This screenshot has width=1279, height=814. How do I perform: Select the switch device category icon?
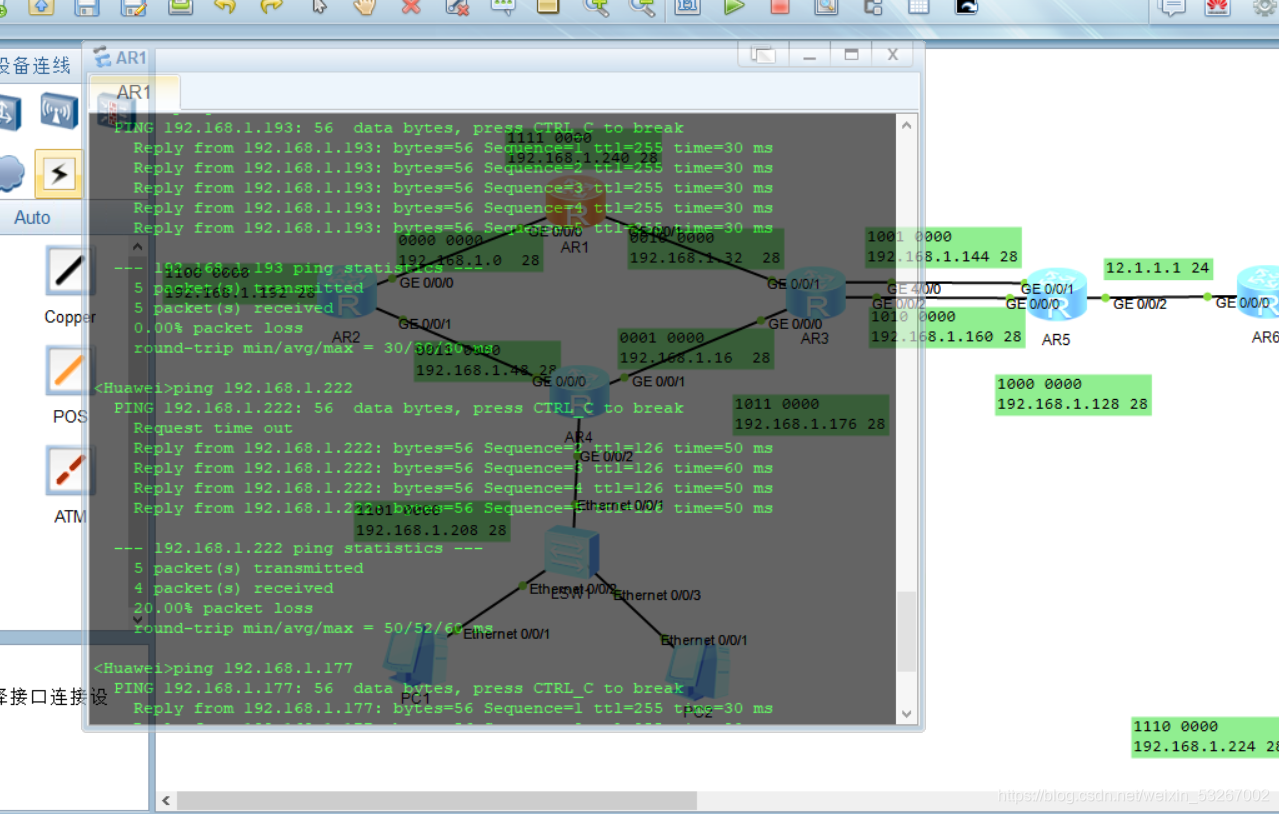tap(8, 111)
